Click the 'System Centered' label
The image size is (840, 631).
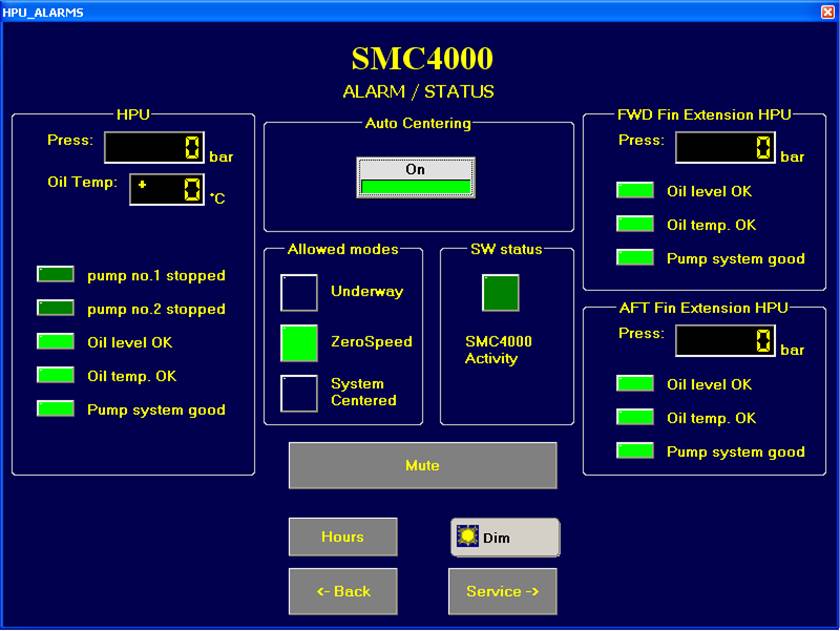364,392
